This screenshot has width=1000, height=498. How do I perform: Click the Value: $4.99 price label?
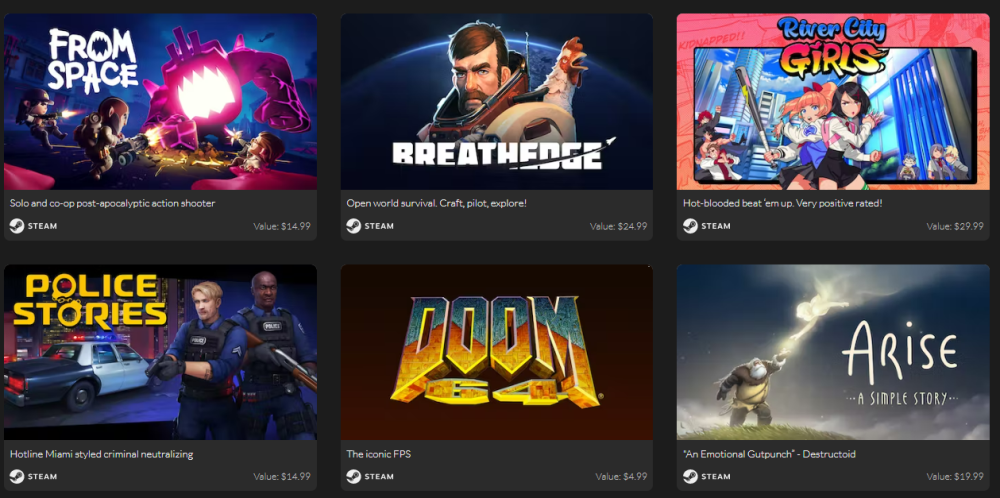click(x=621, y=477)
